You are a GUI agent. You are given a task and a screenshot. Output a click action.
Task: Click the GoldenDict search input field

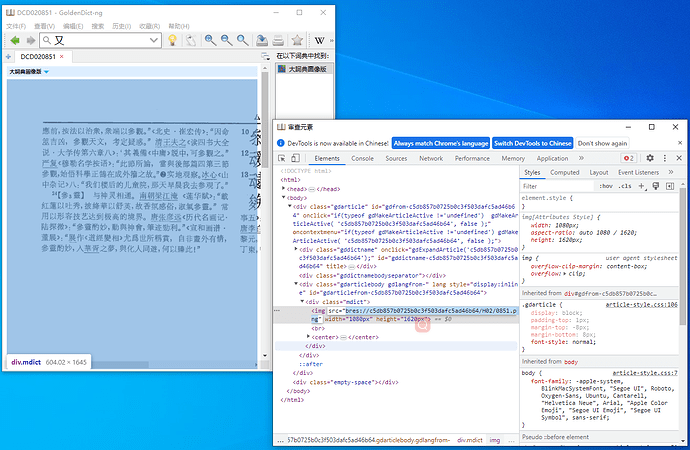[x=100, y=40]
